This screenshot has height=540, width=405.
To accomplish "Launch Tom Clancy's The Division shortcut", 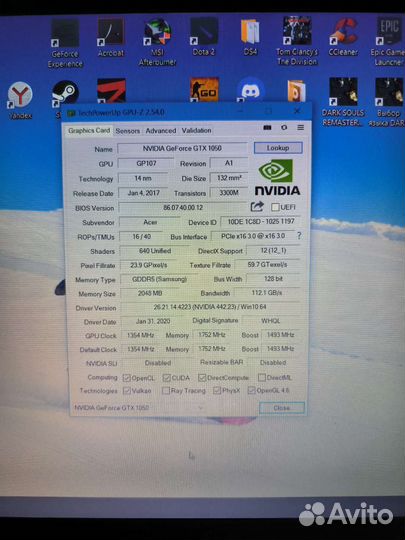I will [297, 41].
